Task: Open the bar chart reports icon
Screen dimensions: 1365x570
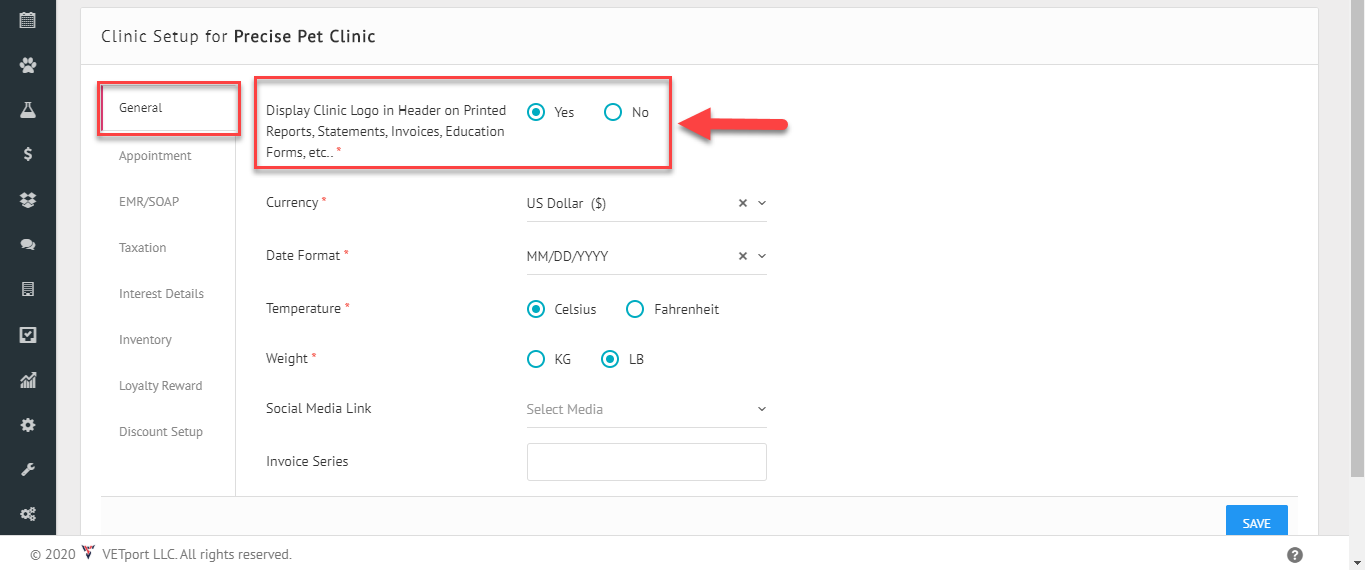Action: tap(28, 380)
